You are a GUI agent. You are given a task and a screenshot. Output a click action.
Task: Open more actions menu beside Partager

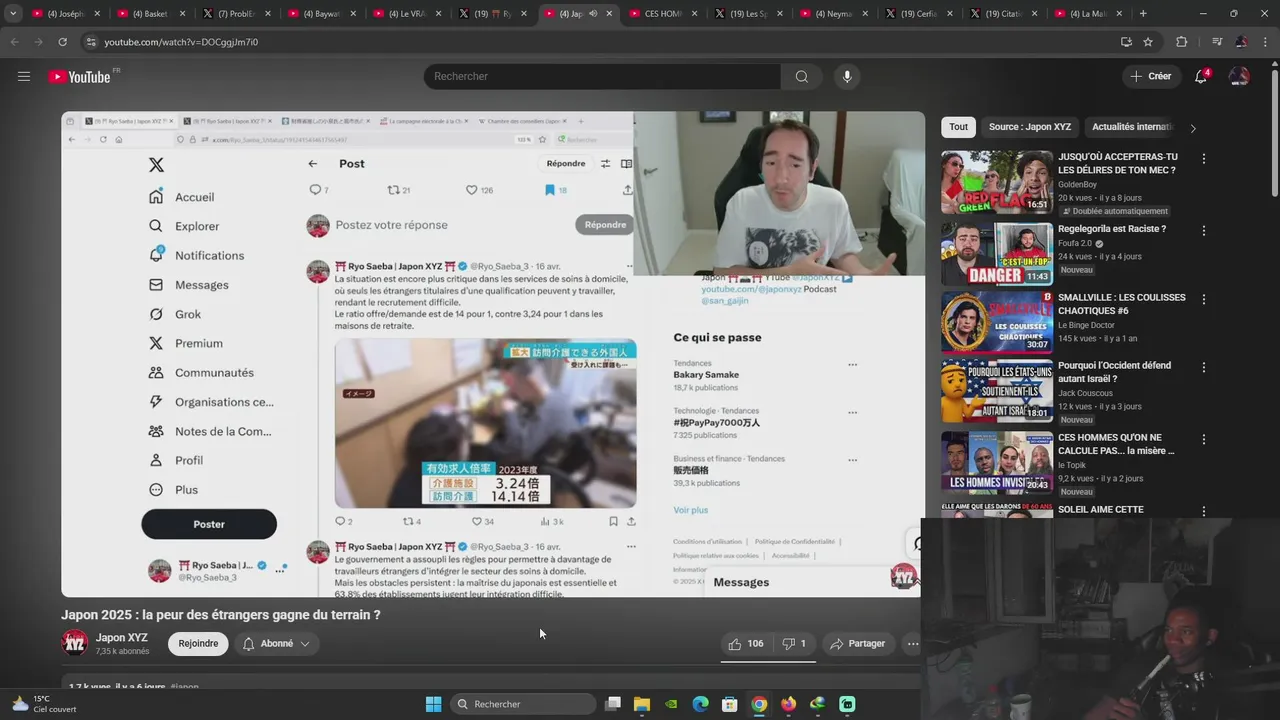tap(913, 644)
